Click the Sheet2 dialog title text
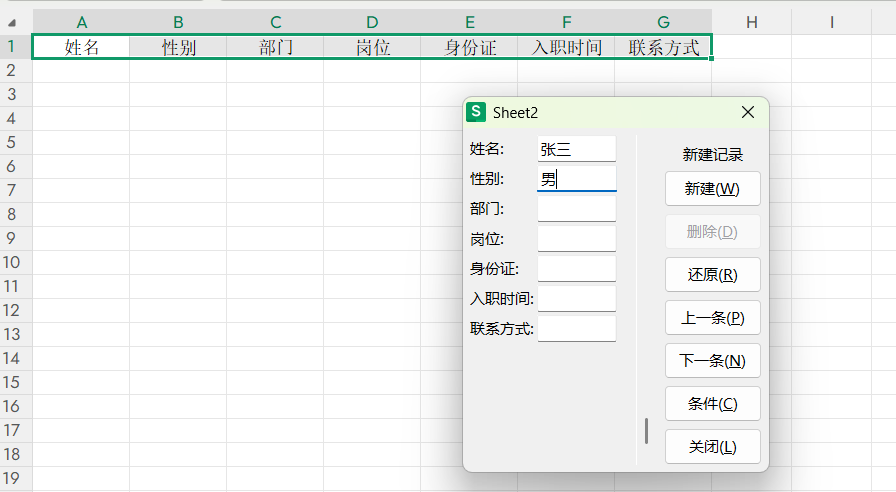 pyautogui.click(x=515, y=113)
